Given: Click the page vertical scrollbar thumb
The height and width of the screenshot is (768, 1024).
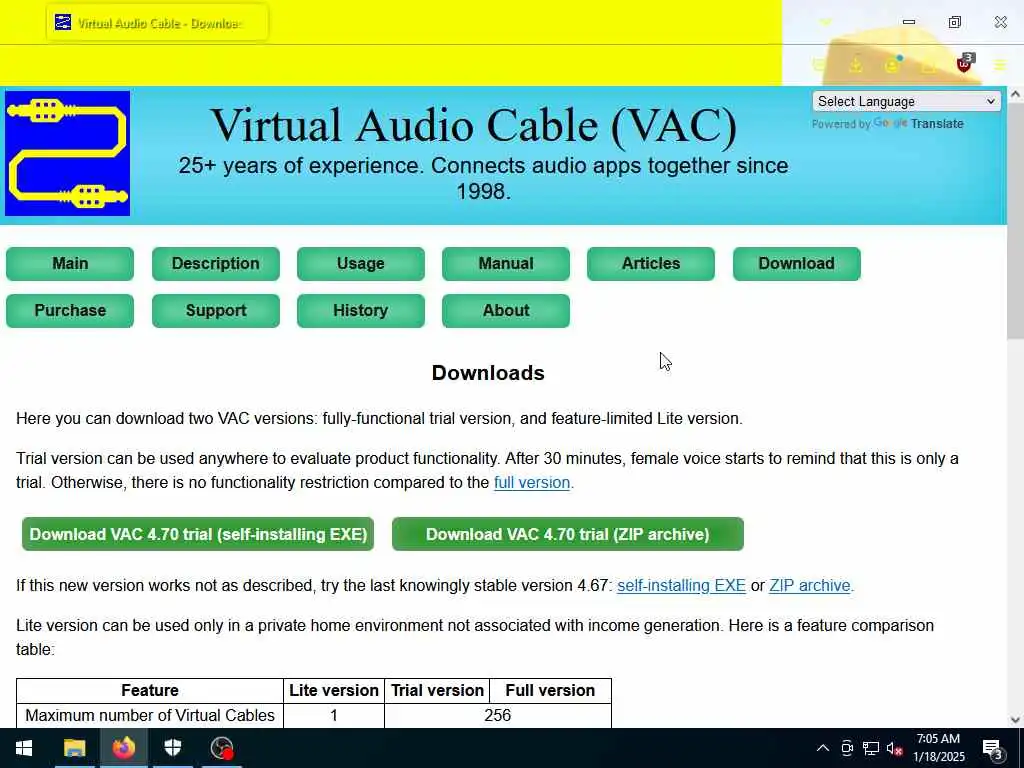Looking at the screenshot, I should point(1015,222).
